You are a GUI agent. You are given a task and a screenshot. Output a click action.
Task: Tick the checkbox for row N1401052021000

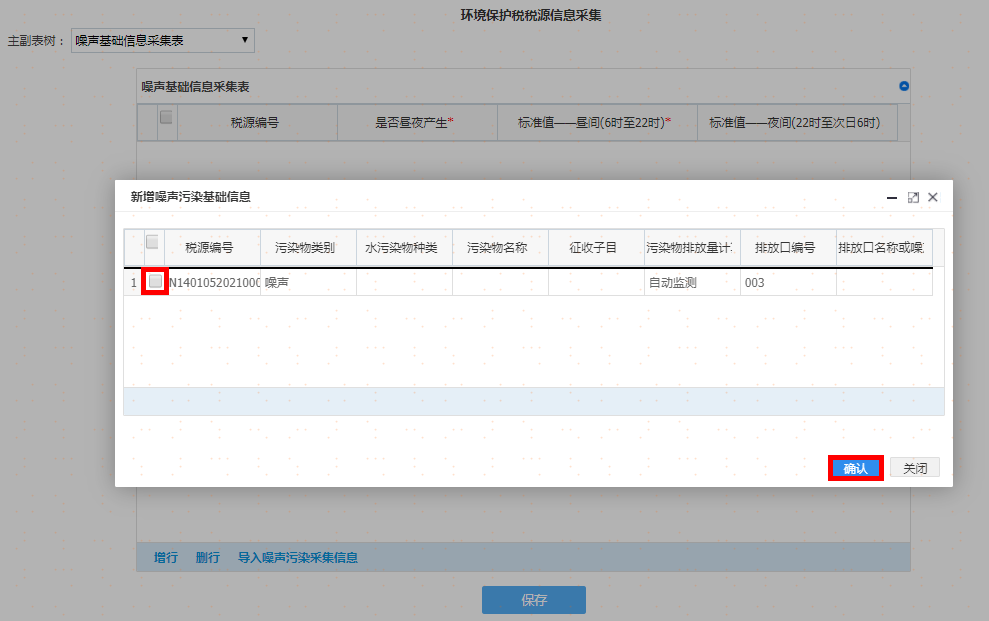pyautogui.click(x=155, y=281)
